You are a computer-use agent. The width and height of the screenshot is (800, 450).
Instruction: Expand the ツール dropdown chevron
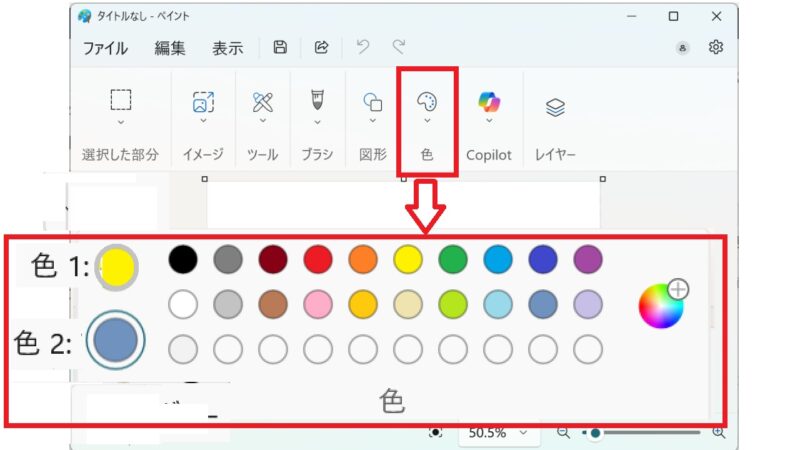[263, 121]
